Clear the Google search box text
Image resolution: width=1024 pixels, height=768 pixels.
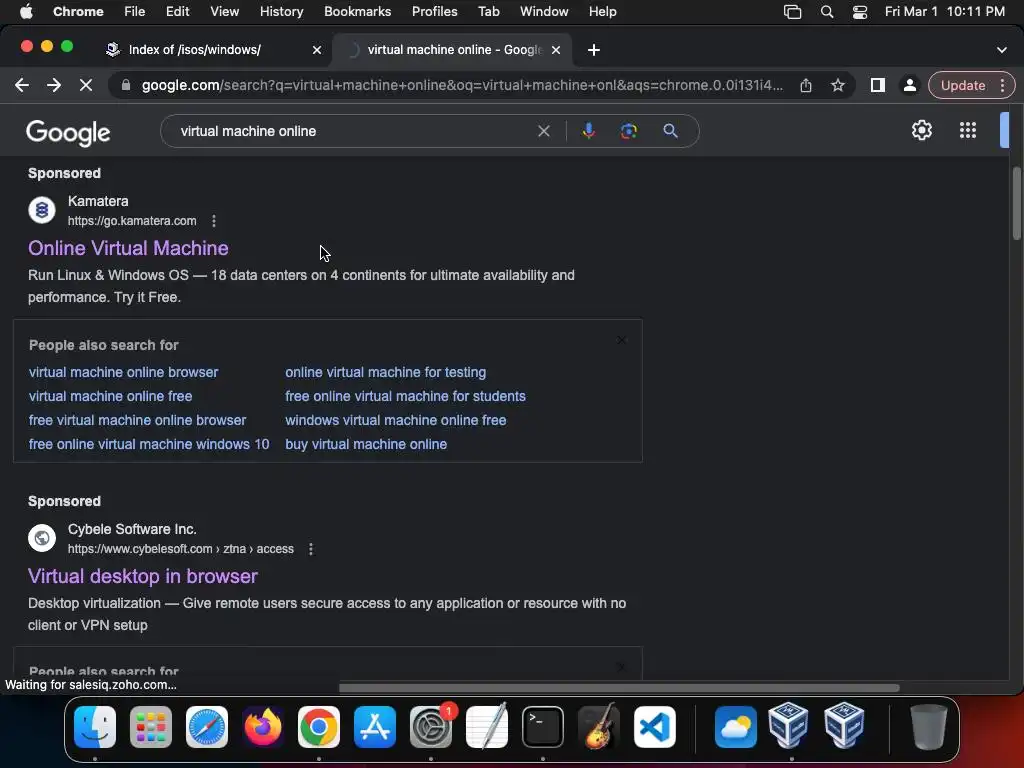tap(543, 131)
